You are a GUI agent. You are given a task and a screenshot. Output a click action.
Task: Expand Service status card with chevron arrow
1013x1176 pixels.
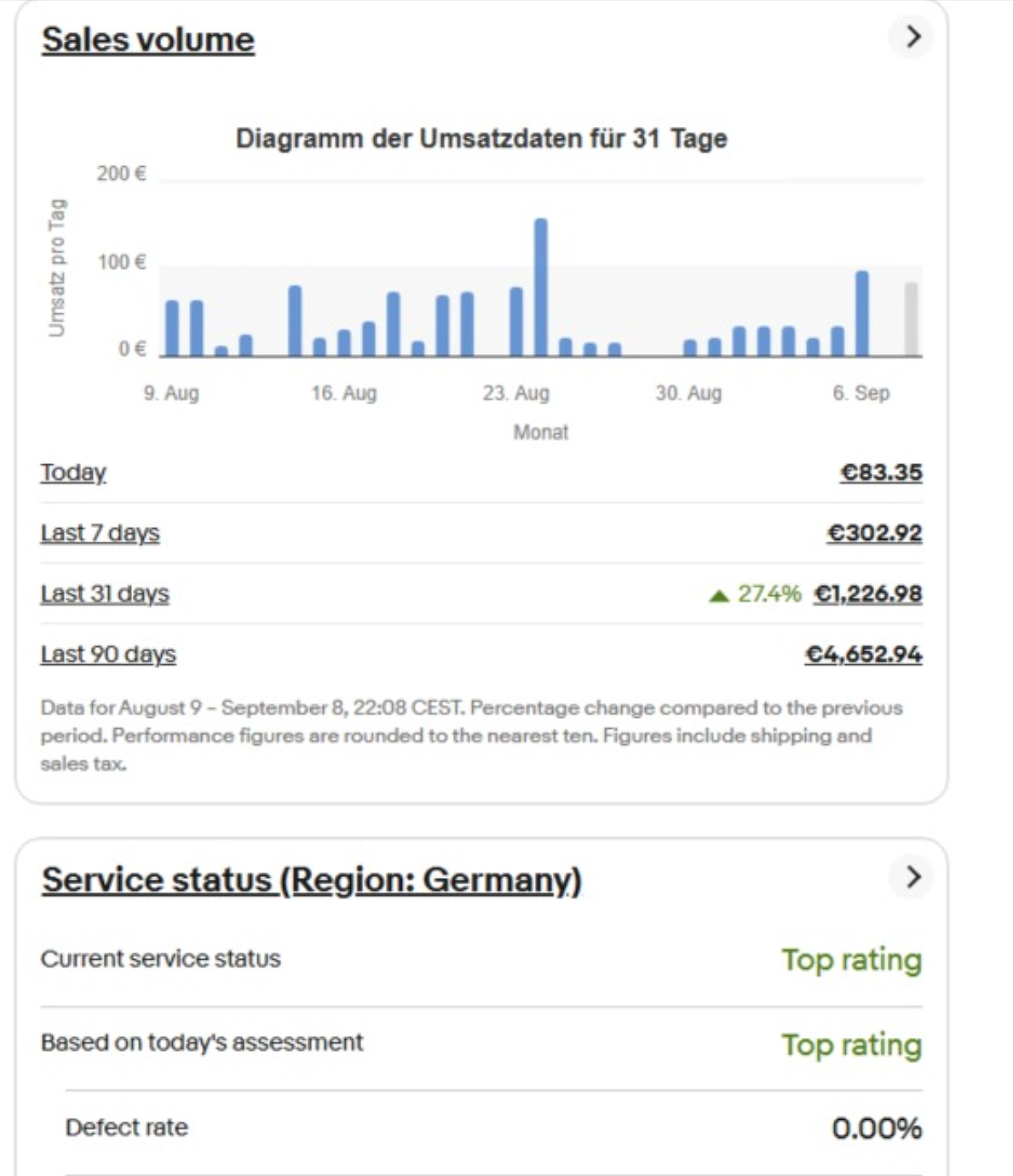coord(912,877)
